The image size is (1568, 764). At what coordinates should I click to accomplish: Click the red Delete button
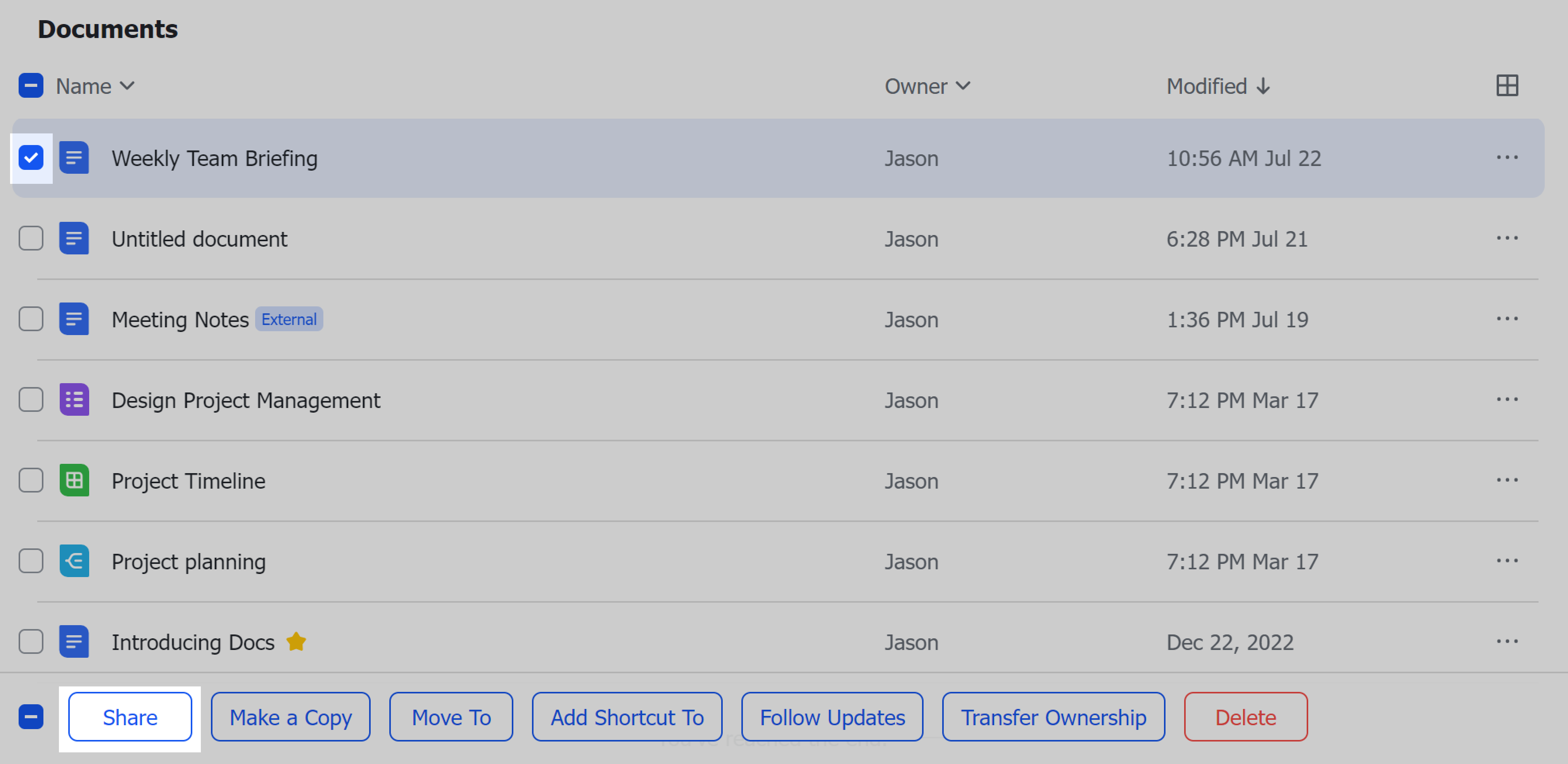[x=1245, y=717]
